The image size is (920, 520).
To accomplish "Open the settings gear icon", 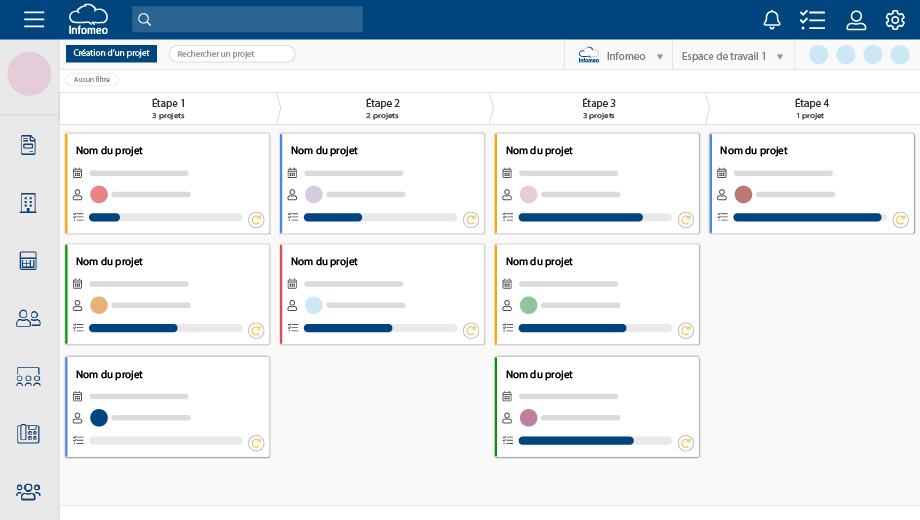I will [x=895, y=19].
